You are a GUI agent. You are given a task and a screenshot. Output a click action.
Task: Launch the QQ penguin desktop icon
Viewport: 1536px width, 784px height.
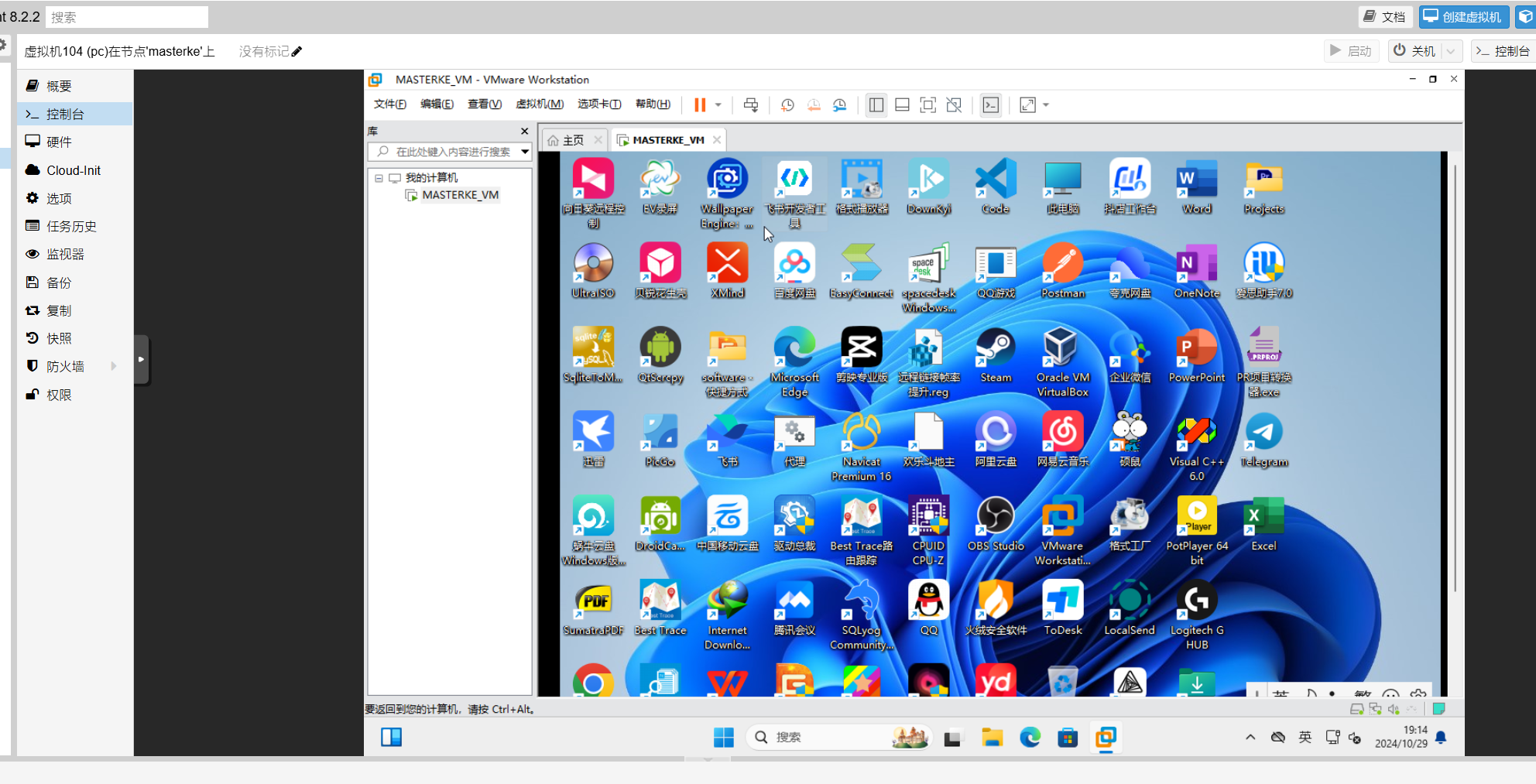click(x=928, y=608)
